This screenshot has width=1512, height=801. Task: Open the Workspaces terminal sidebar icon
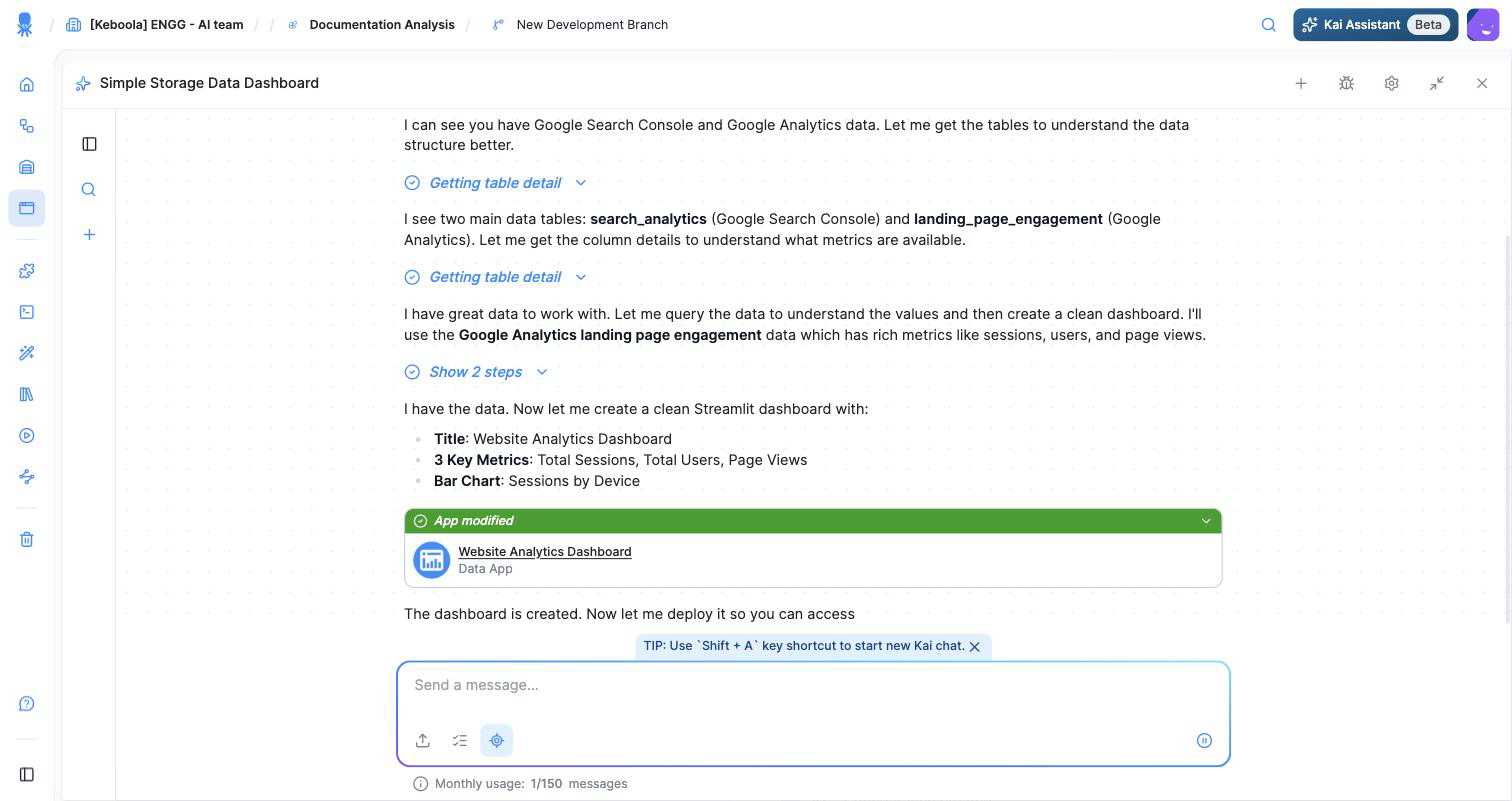point(27,312)
